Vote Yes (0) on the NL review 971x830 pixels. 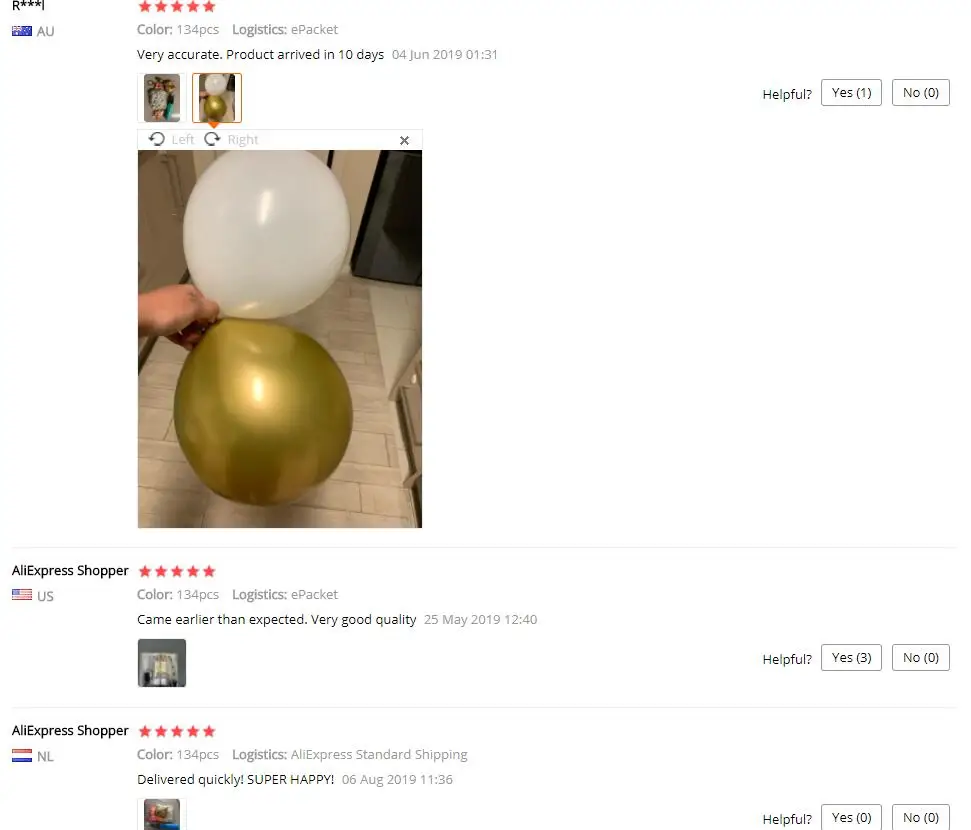coord(851,818)
